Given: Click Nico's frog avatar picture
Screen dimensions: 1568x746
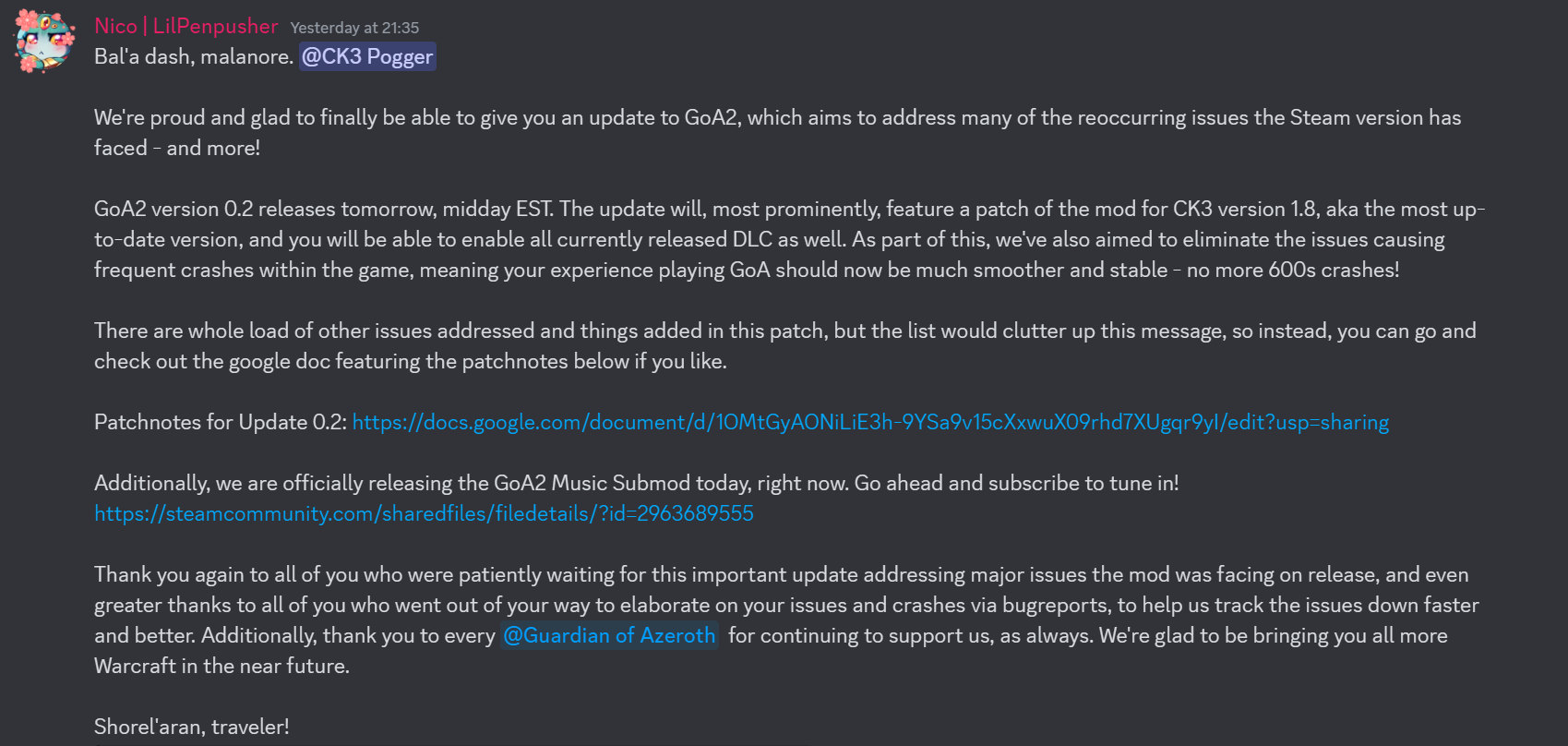Looking at the screenshot, I should click(43, 41).
